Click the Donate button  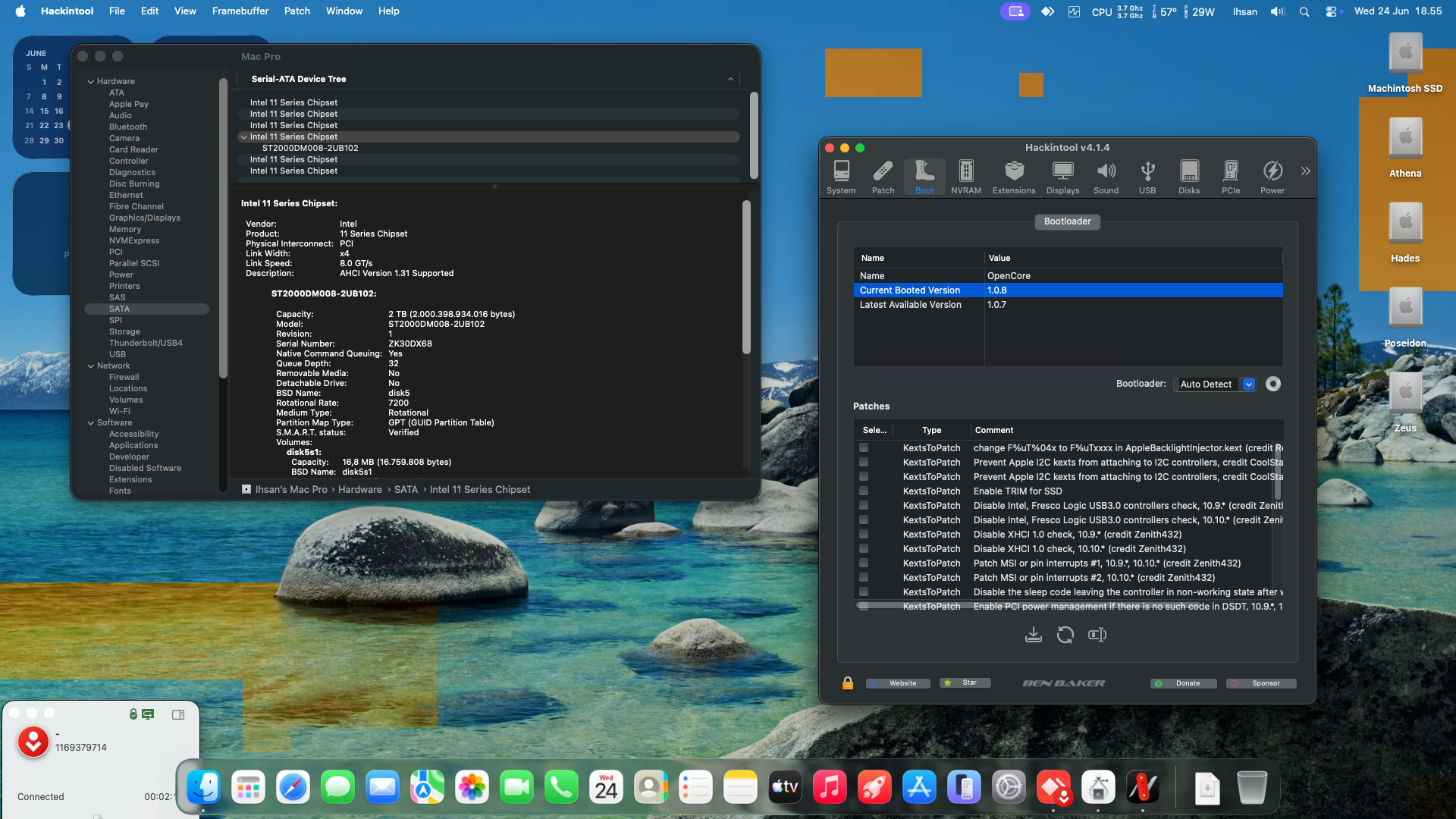(x=1183, y=683)
